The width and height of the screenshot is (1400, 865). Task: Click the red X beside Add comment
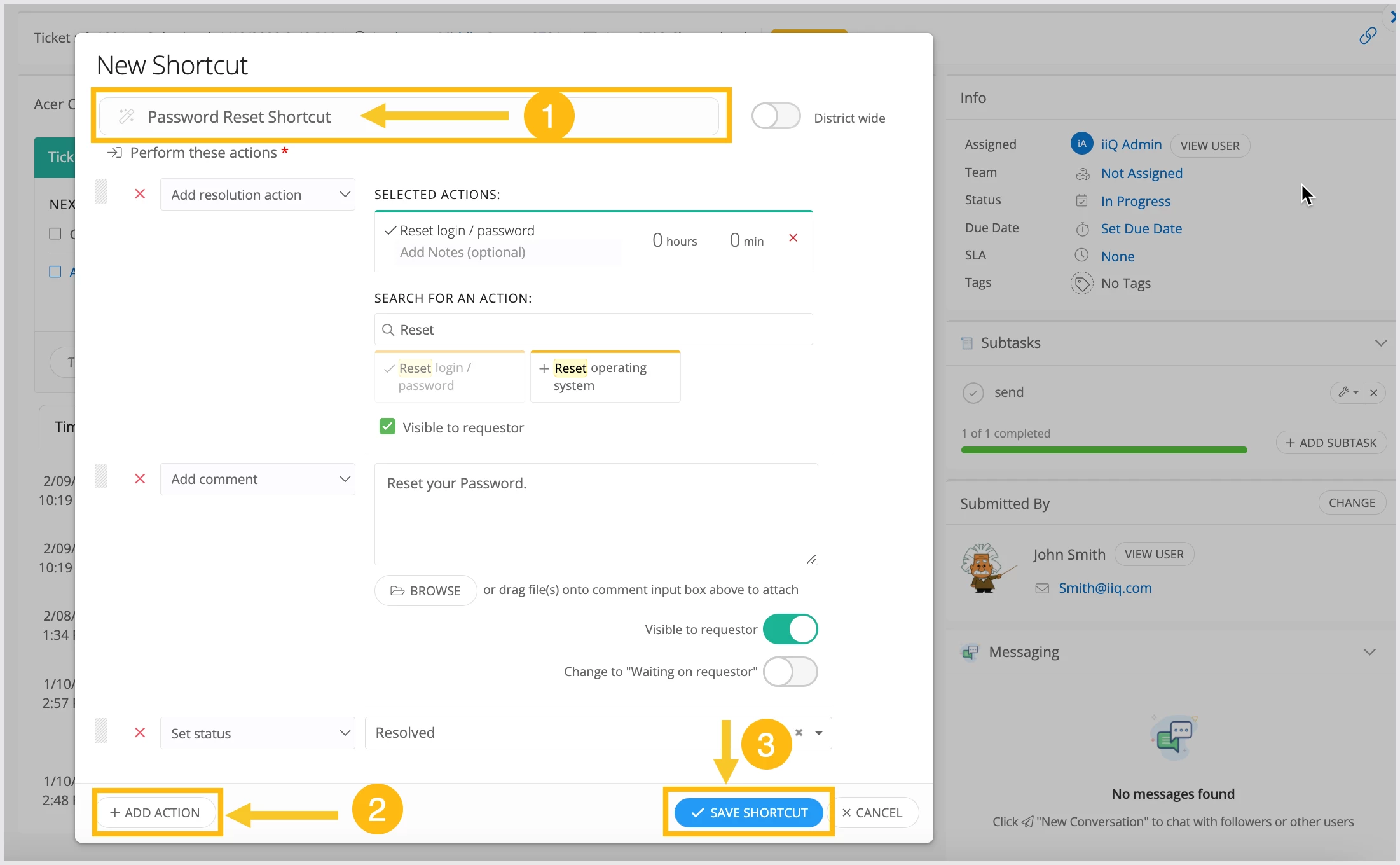[140, 479]
